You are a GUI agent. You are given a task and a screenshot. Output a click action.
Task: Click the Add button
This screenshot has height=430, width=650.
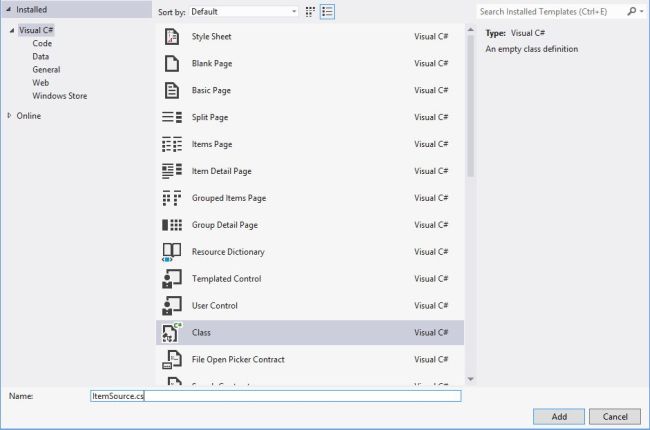(x=559, y=416)
